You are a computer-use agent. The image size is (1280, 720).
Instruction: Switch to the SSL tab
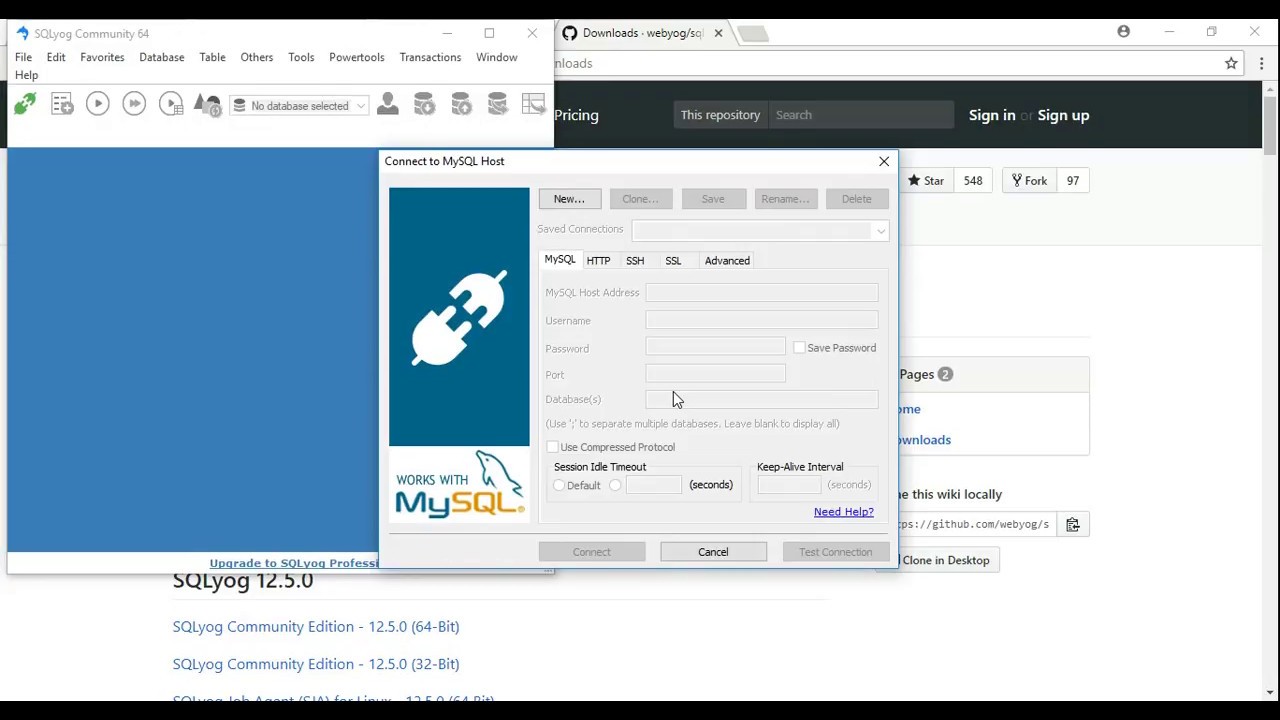click(x=673, y=261)
